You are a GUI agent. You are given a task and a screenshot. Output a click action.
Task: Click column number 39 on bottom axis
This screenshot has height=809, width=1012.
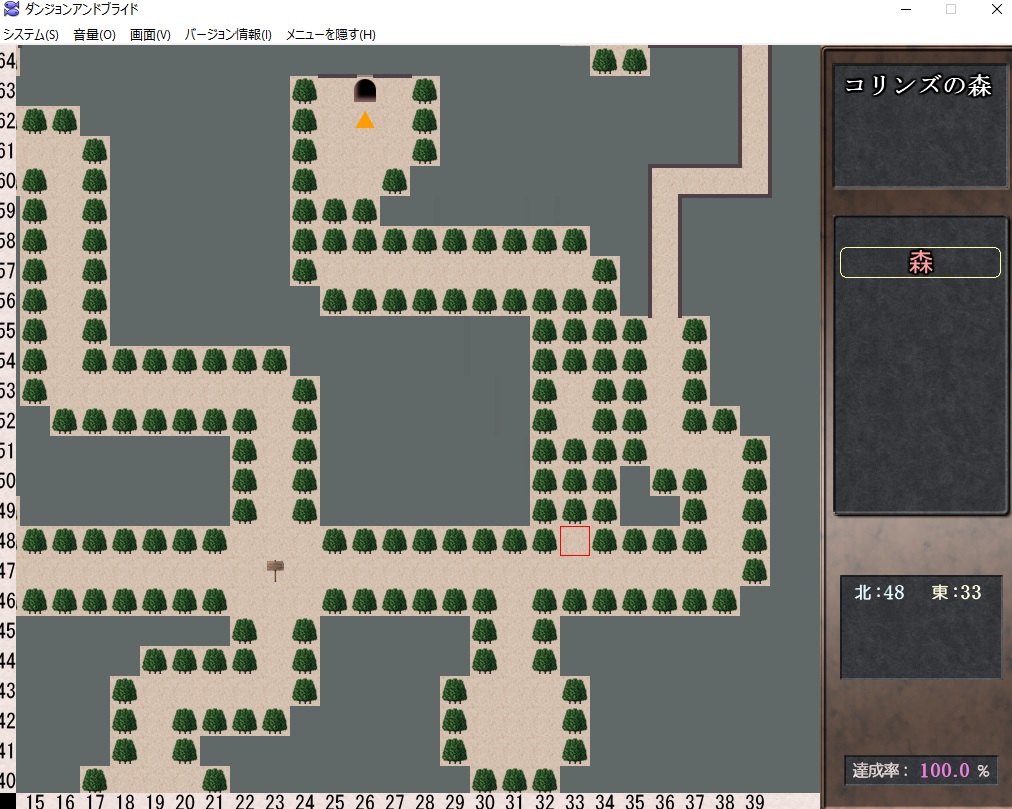click(x=754, y=801)
